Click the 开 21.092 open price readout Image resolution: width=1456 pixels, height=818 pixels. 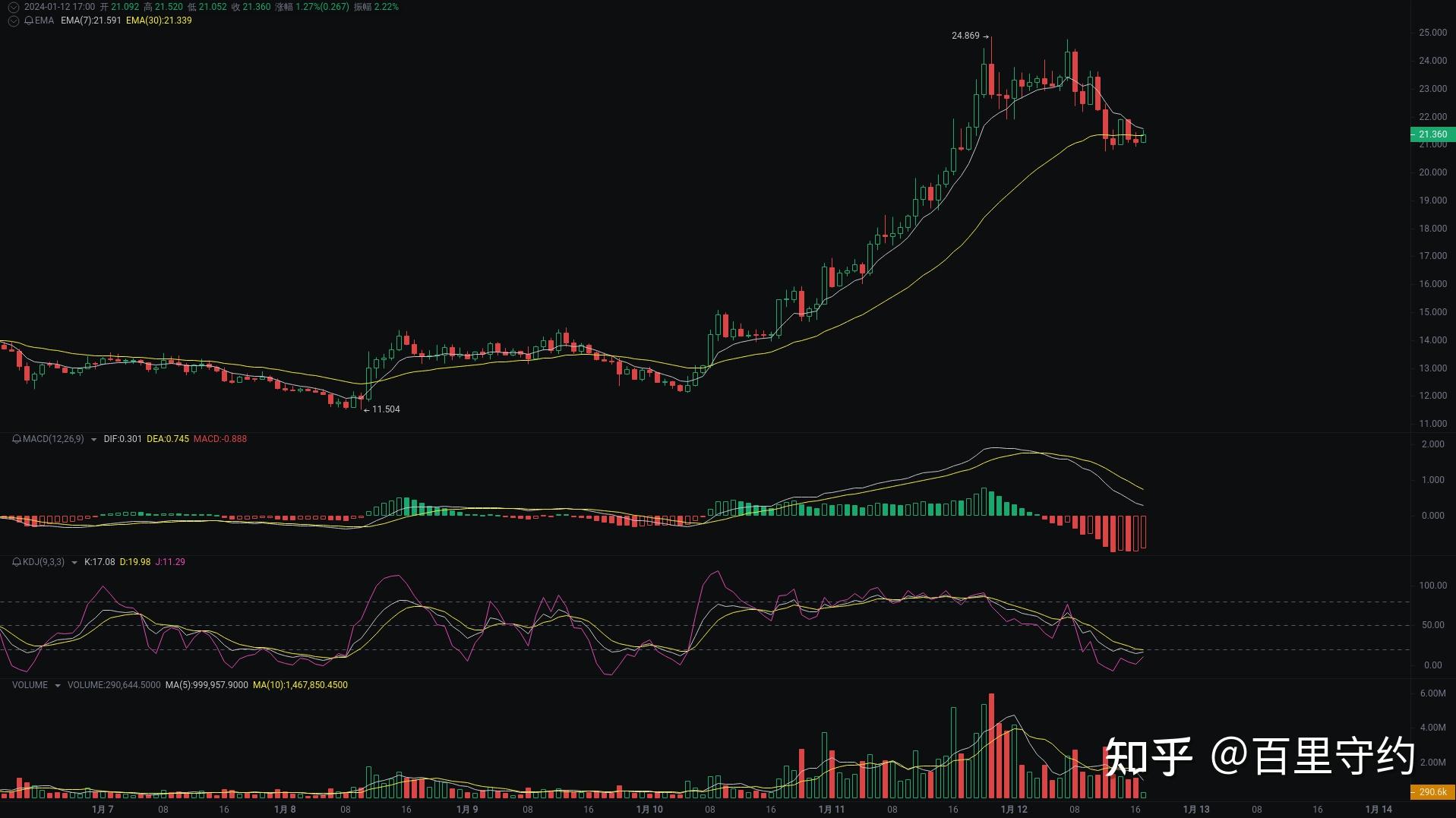click(119, 7)
